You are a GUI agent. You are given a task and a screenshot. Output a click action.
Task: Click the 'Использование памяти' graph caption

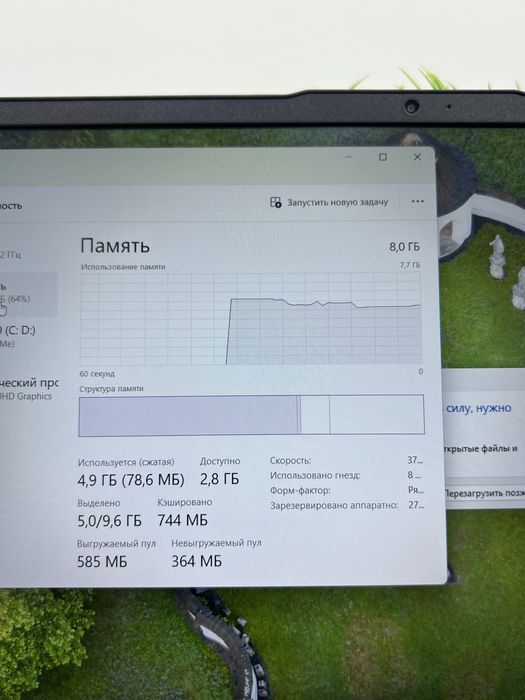tap(123, 267)
